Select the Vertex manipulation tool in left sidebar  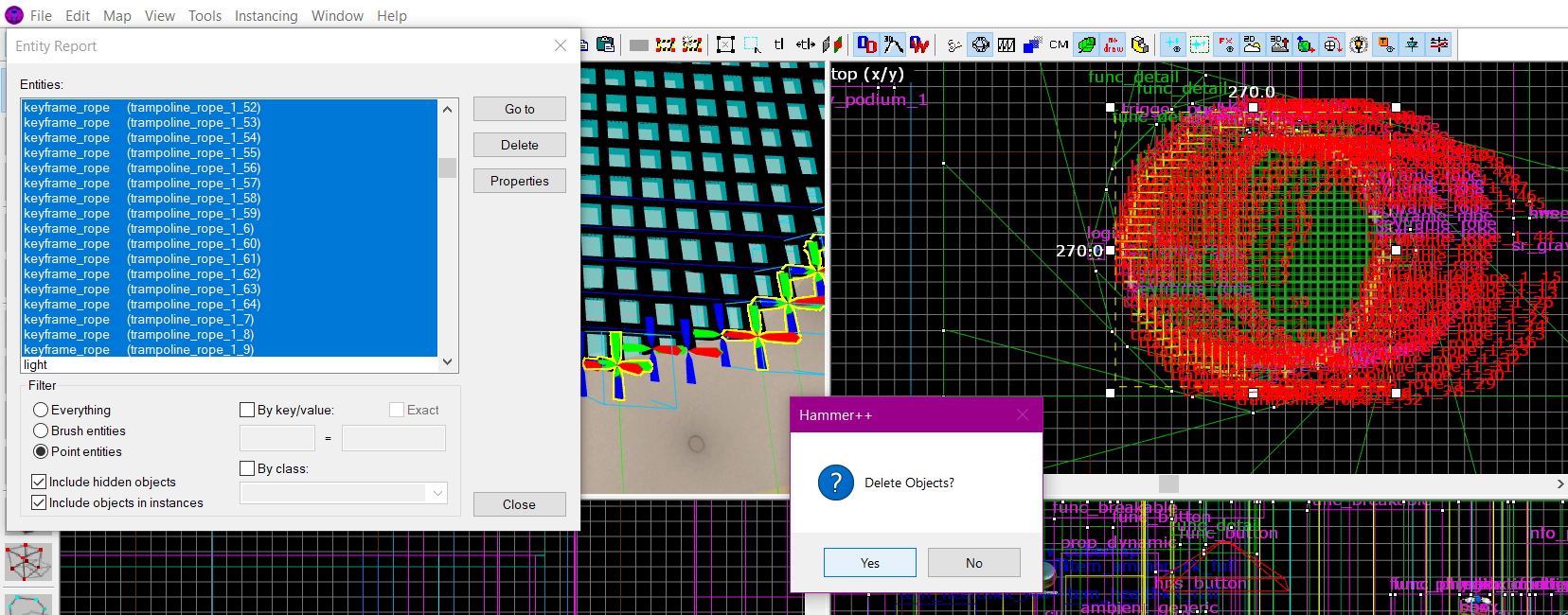coord(28,562)
